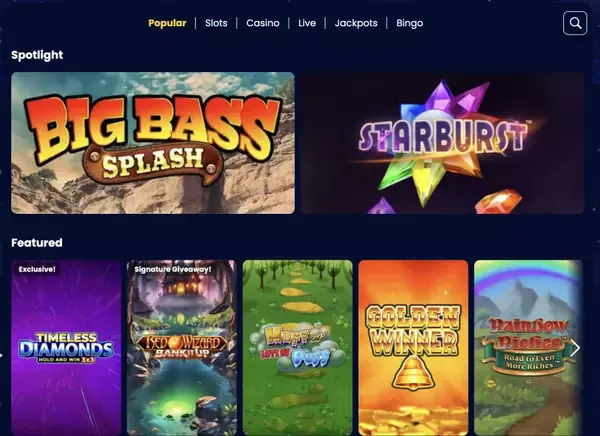Screen dimensions: 600x436
Task: Click the Signature Giveaway! badge
Action: (x=173, y=269)
